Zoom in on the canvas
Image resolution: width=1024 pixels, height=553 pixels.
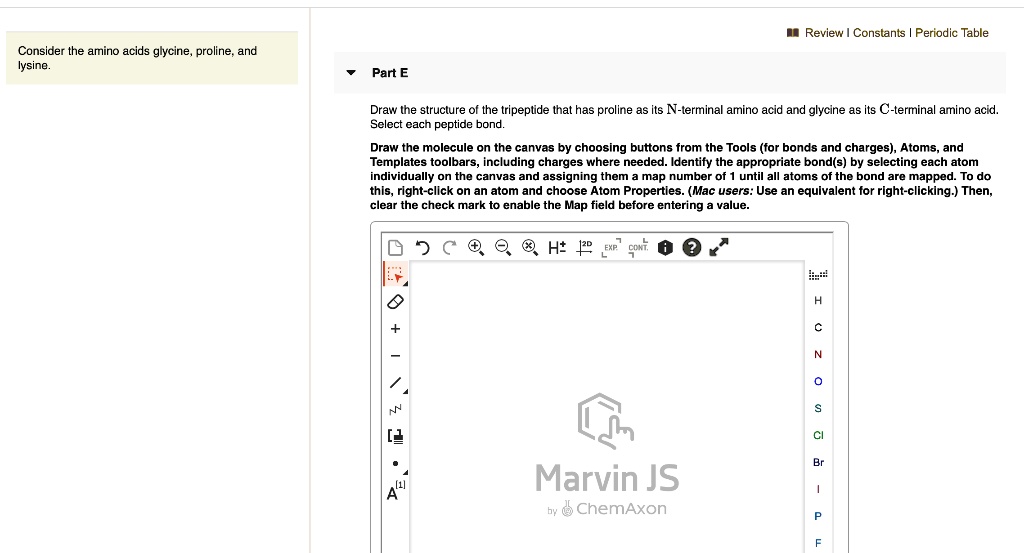coord(475,248)
